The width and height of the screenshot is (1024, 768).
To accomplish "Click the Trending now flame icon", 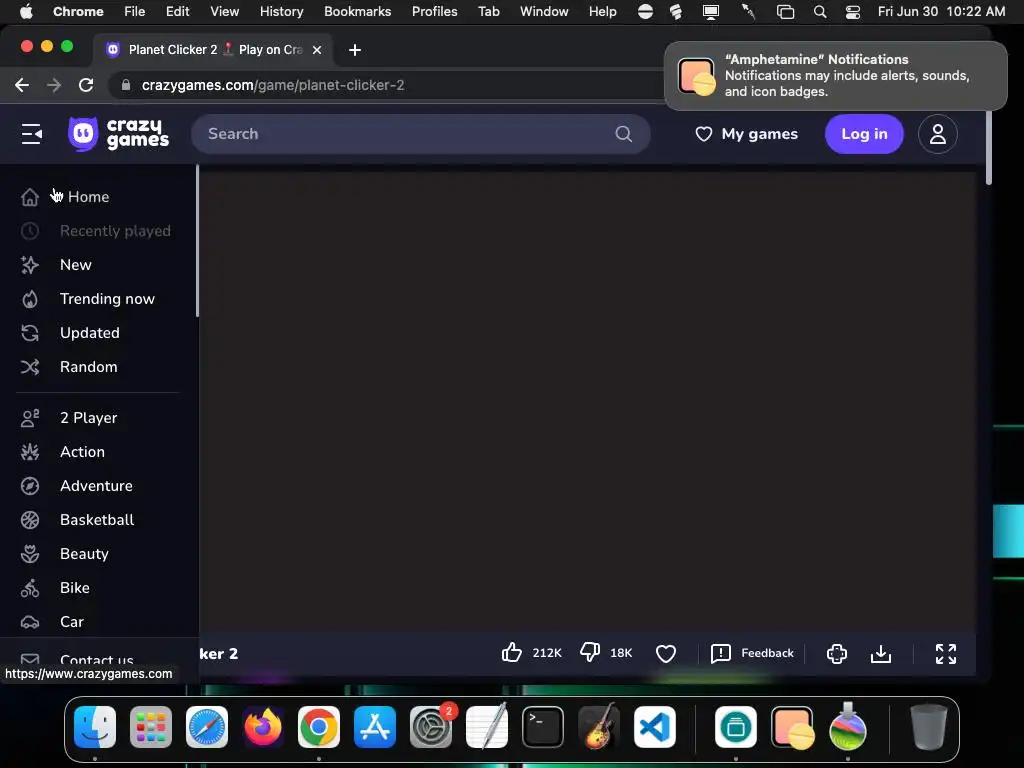I will (29, 299).
